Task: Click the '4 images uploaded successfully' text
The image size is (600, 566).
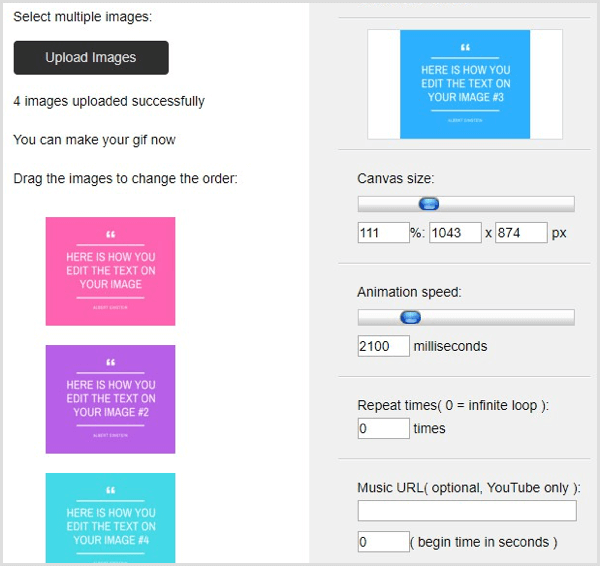Action: (x=109, y=101)
